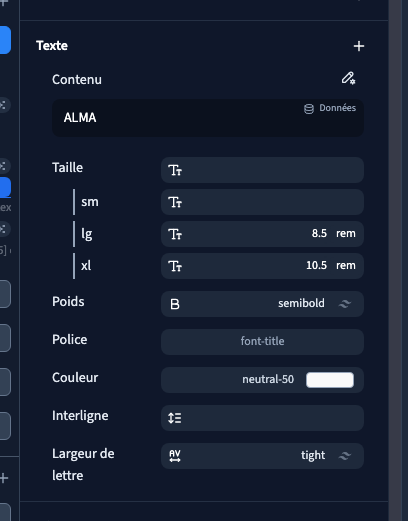The width and height of the screenshot is (408, 521).
Task: Open the Contenu edit settings pencil icon
Action: point(348,78)
